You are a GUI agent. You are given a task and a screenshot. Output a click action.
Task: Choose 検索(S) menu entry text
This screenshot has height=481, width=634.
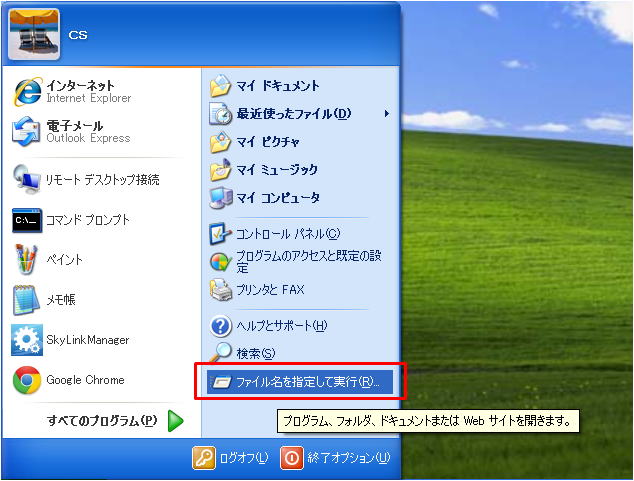(256, 354)
